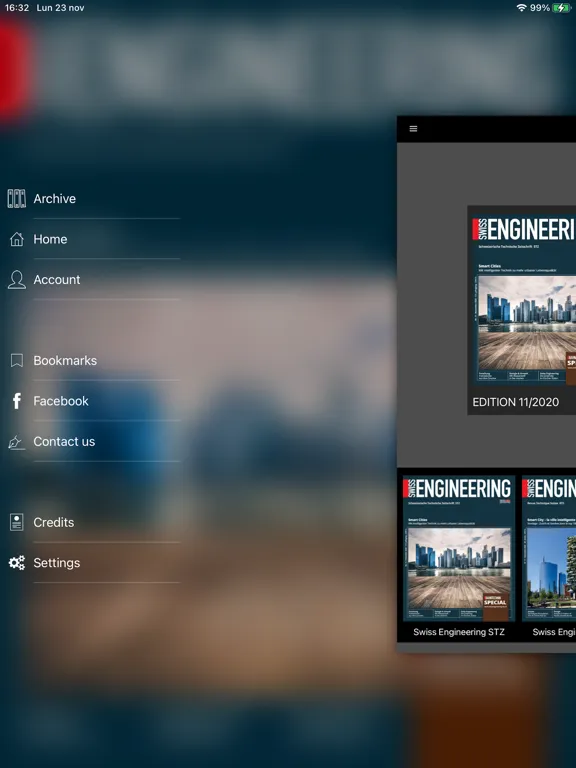Tap the hamburger menu icon
The image size is (576, 768).
coord(413,129)
